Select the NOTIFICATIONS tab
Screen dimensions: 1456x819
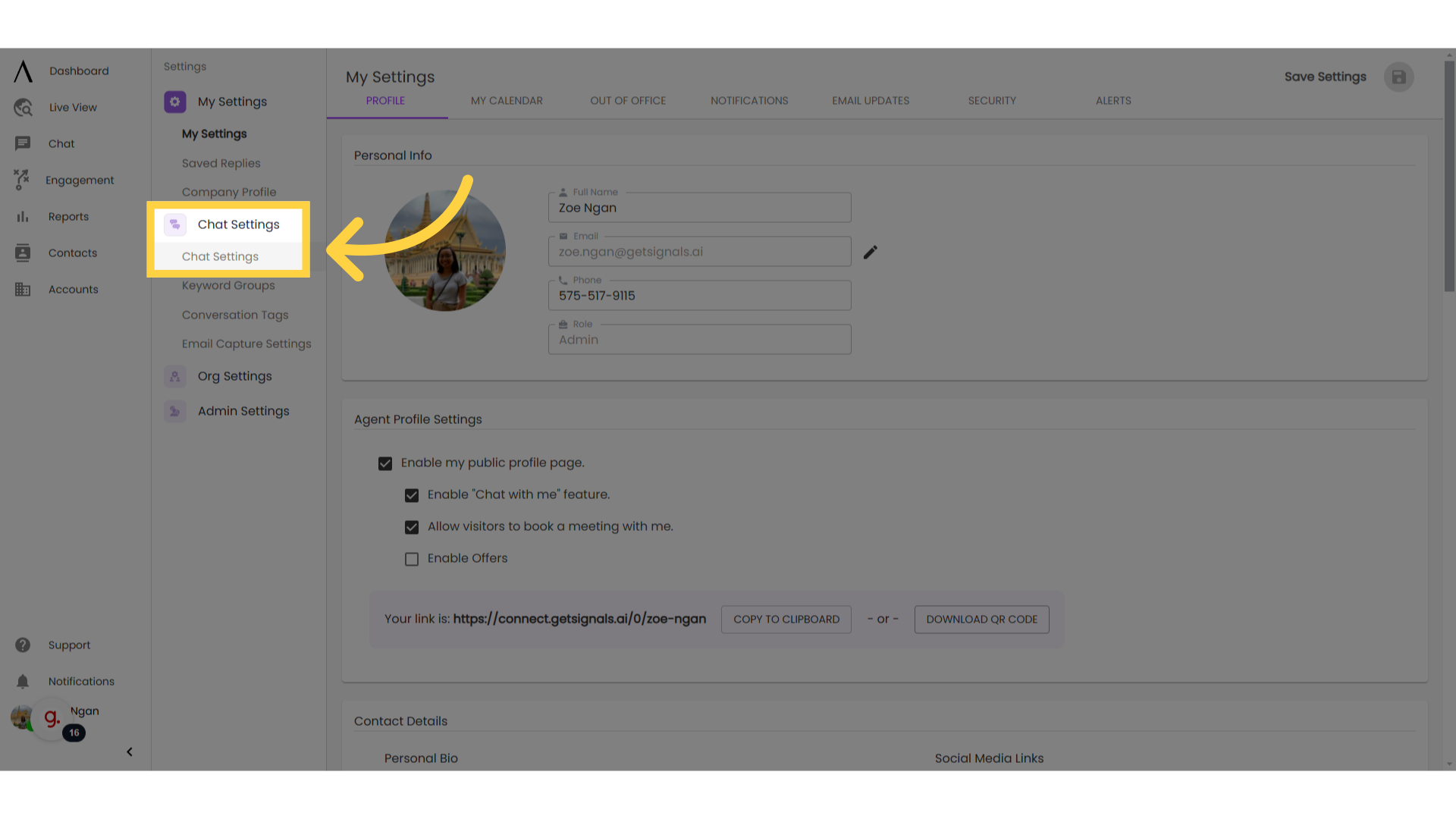pos(749,100)
